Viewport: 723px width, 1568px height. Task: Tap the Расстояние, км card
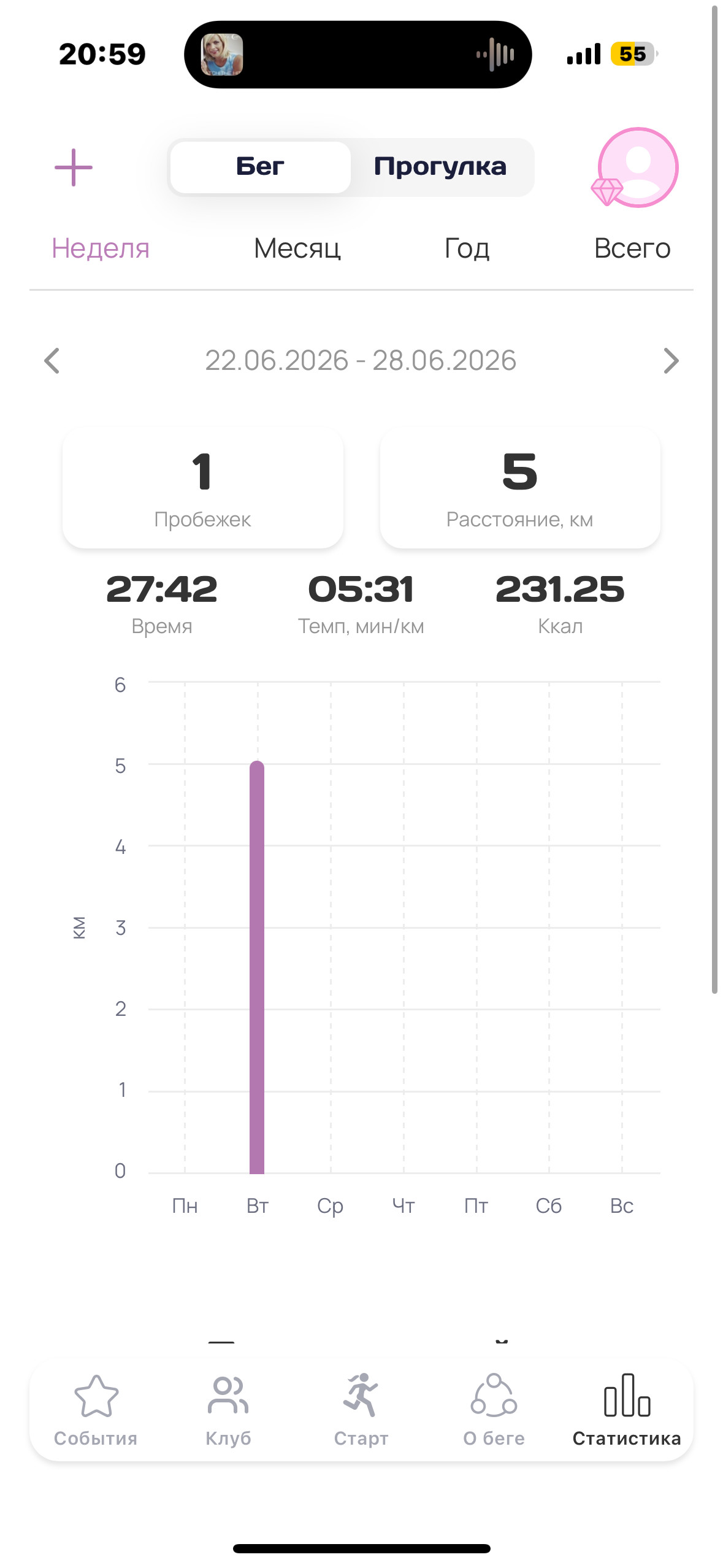(520, 488)
